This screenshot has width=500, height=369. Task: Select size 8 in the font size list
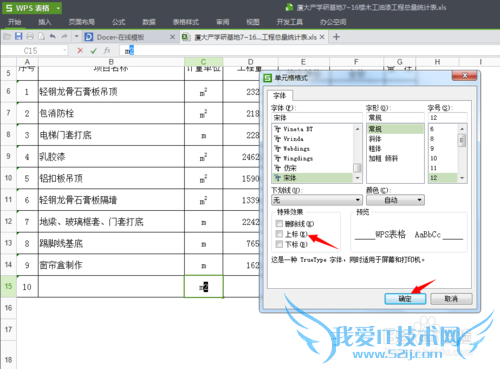tap(443, 139)
